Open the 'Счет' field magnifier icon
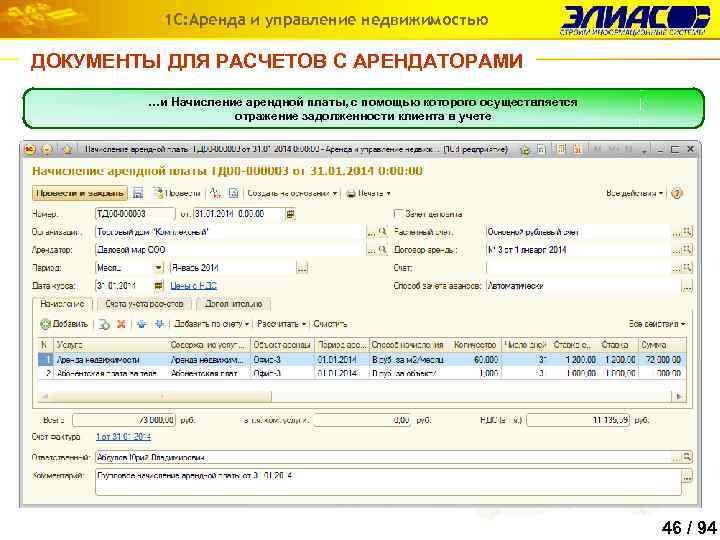Viewport: 720px width, 540px height. tap(687, 268)
